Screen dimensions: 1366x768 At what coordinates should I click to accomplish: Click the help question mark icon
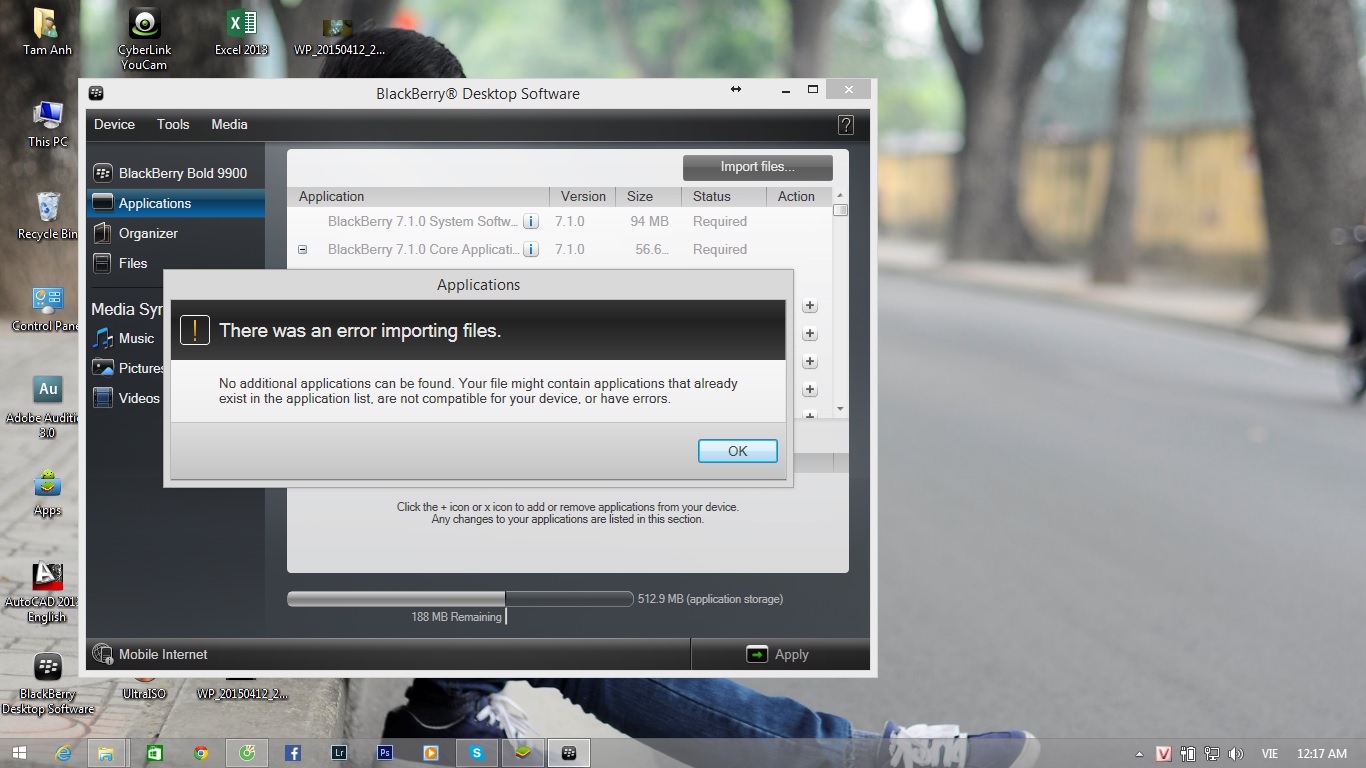click(x=845, y=125)
